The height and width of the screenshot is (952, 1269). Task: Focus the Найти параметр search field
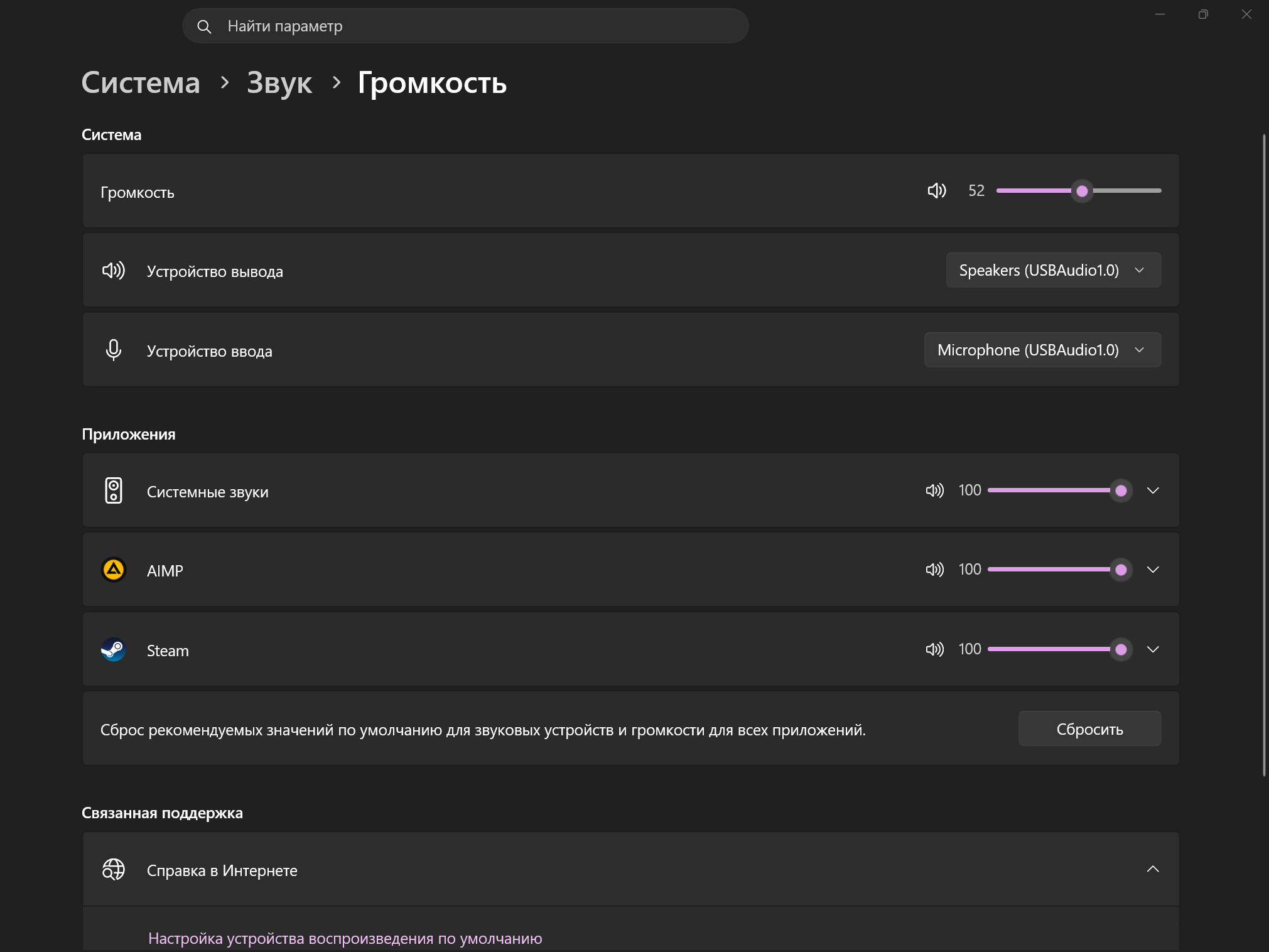(465, 26)
